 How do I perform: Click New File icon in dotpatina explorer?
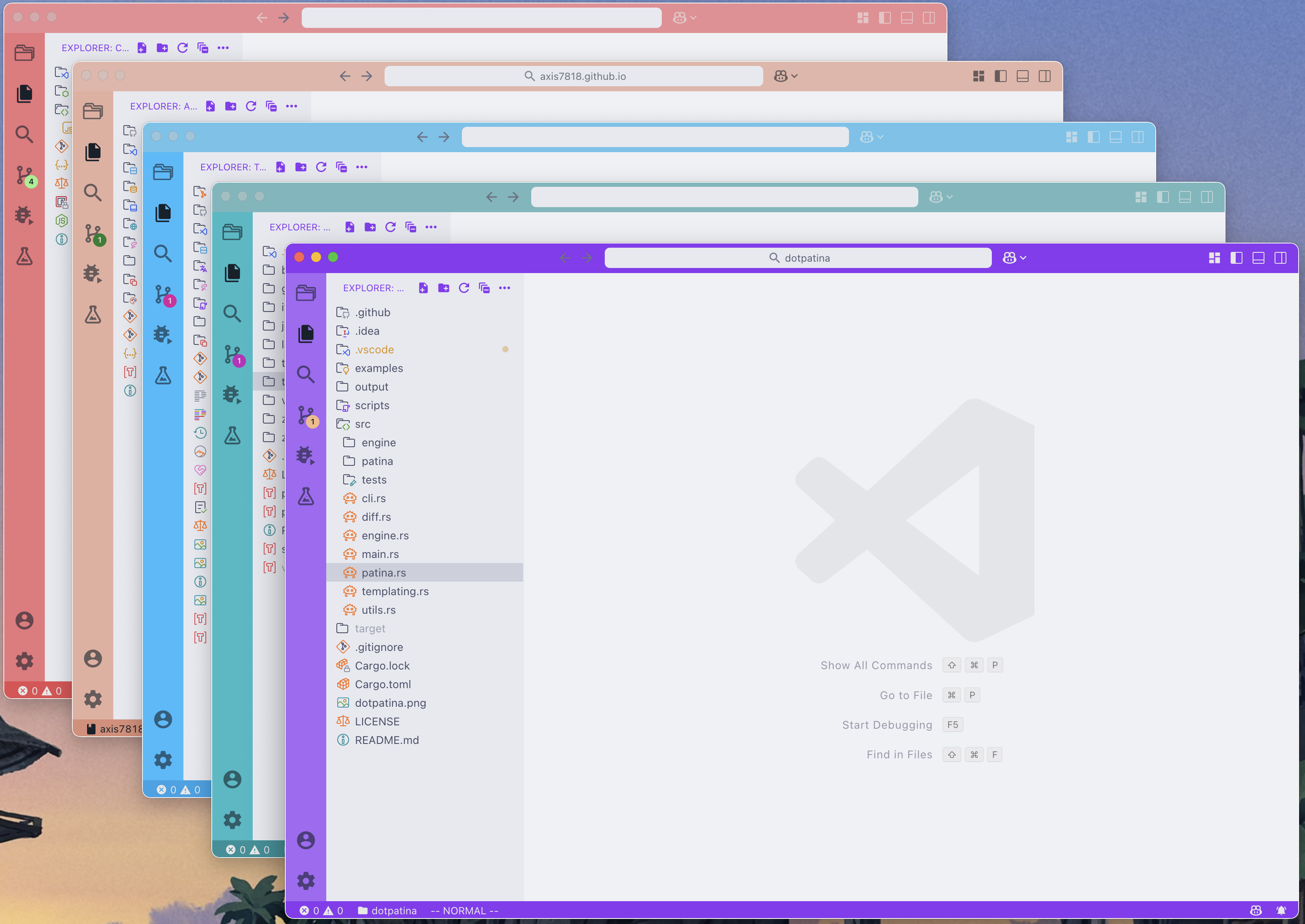[423, 288]
